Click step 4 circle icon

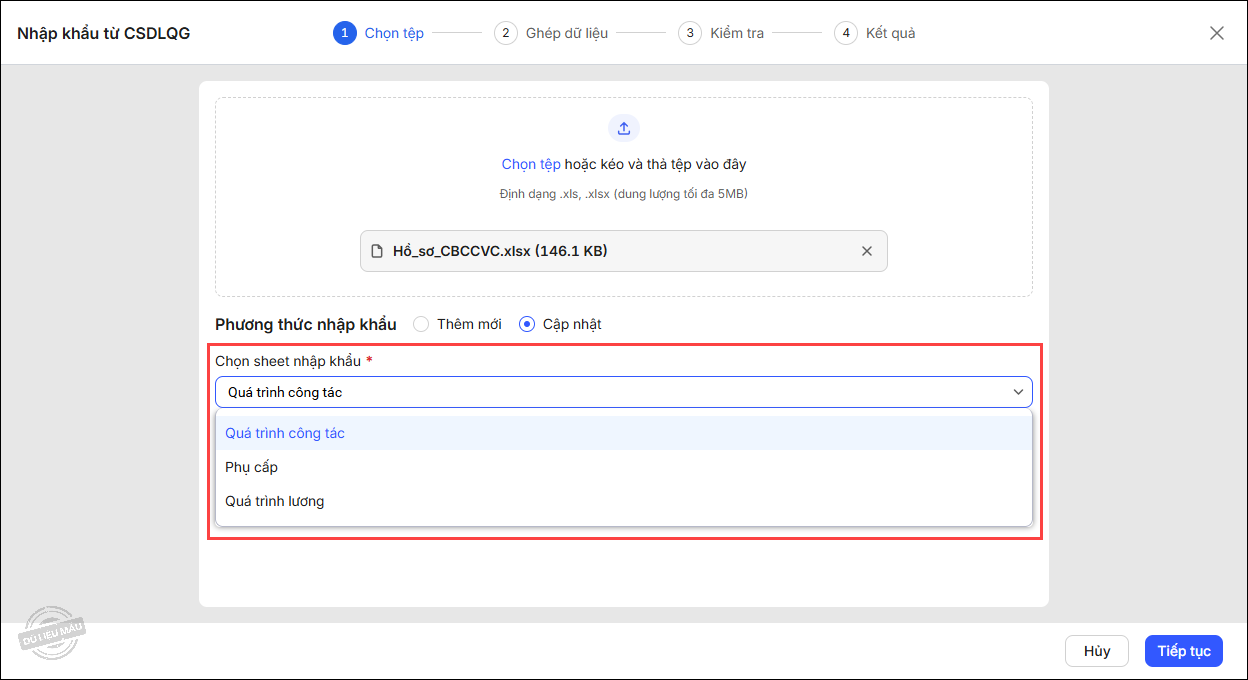[845, 33]
